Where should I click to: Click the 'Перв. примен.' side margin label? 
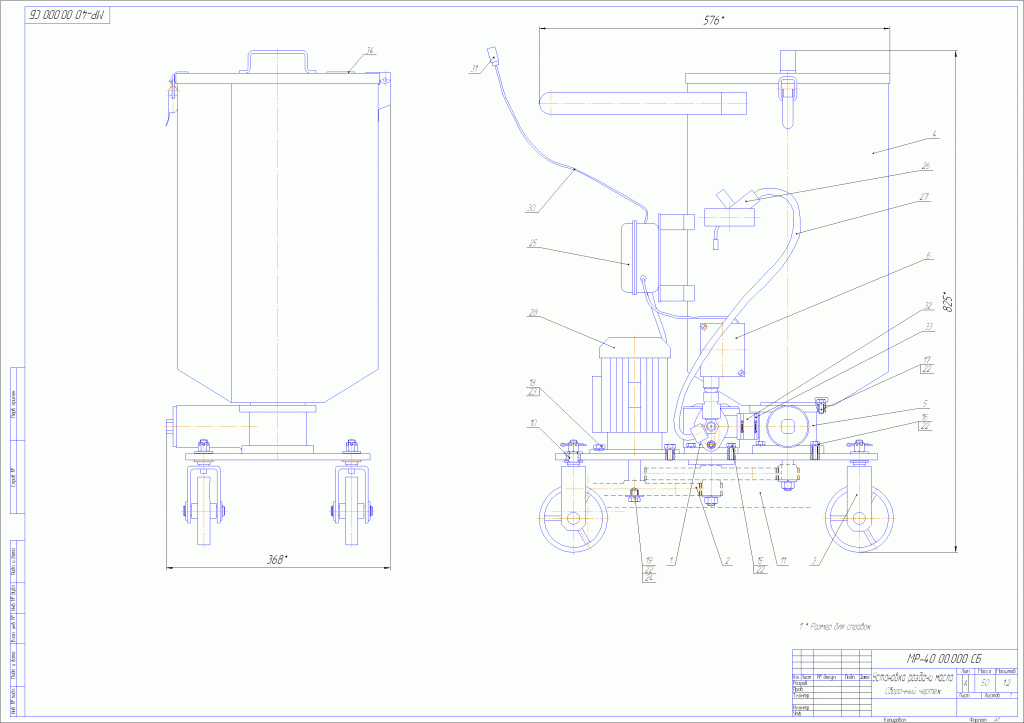pos(15,404)
